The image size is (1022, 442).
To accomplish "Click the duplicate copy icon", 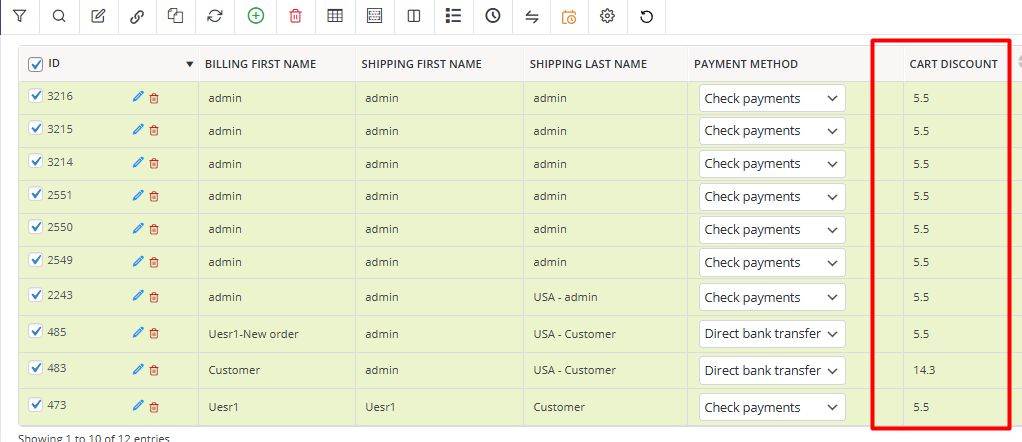I will 176,16.
